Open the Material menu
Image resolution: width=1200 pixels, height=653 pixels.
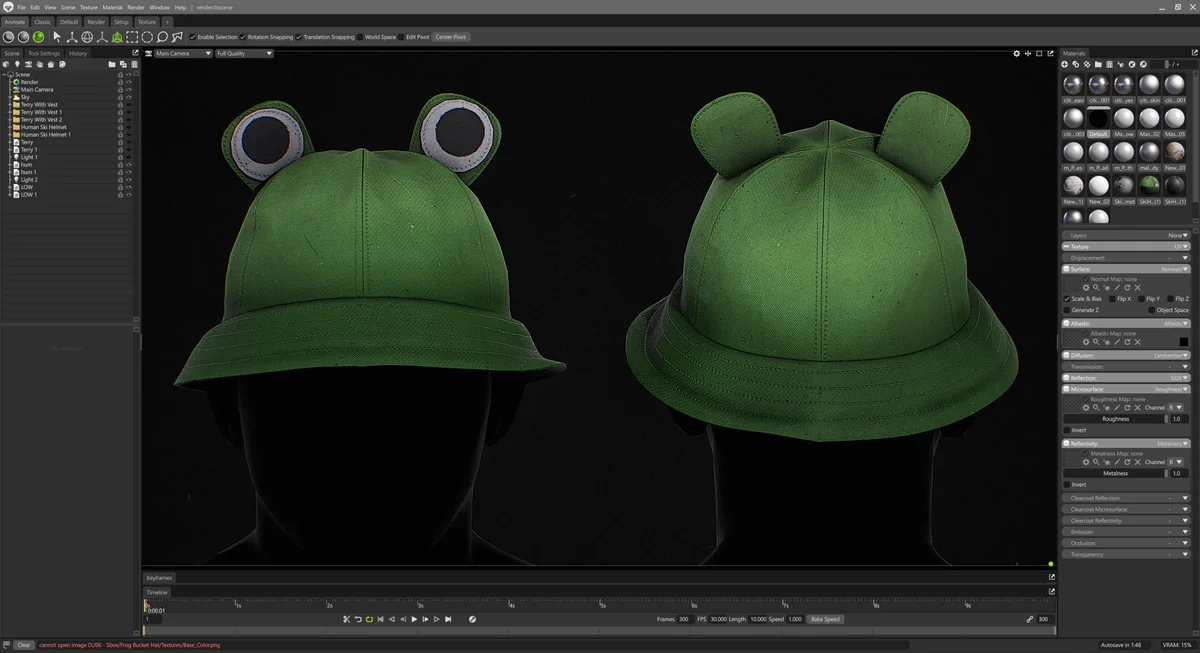click(x=112, y=7)
